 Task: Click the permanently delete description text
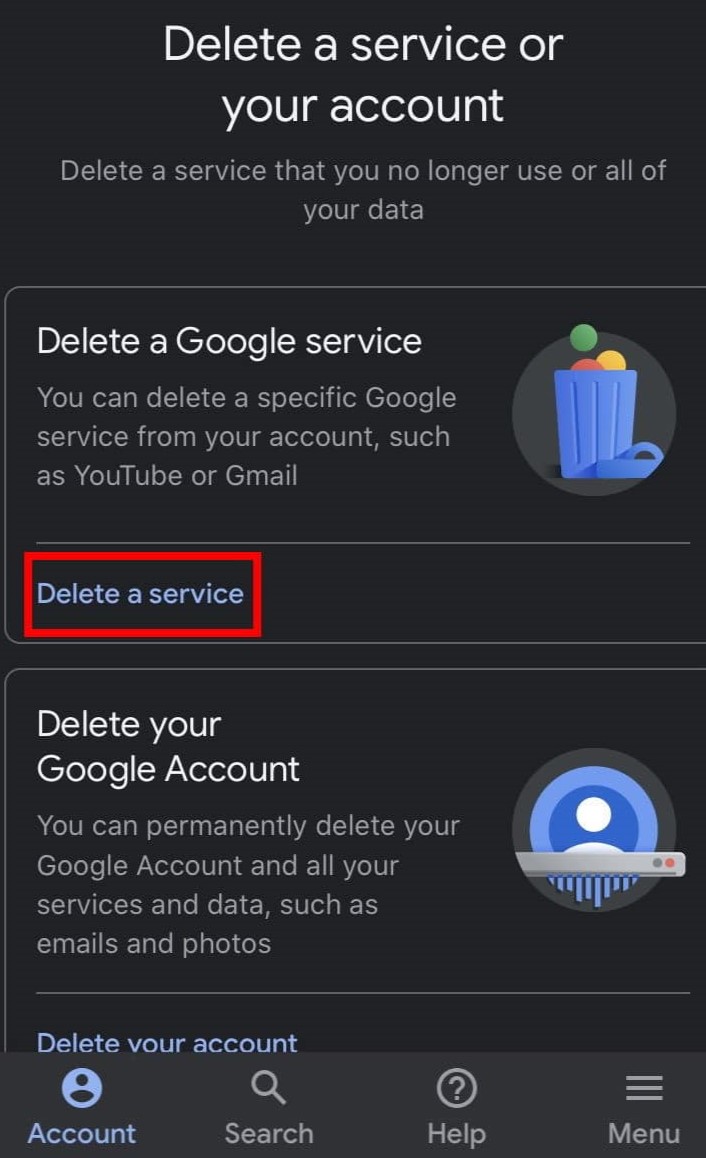tap(248, 884)
